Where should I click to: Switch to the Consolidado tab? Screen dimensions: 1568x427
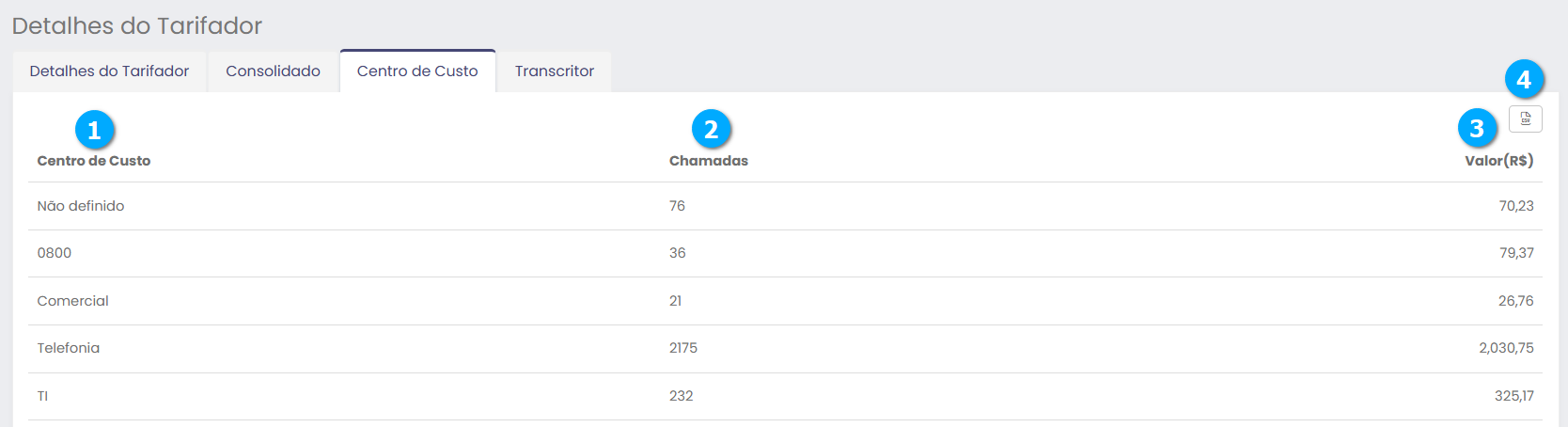[273, 71]
